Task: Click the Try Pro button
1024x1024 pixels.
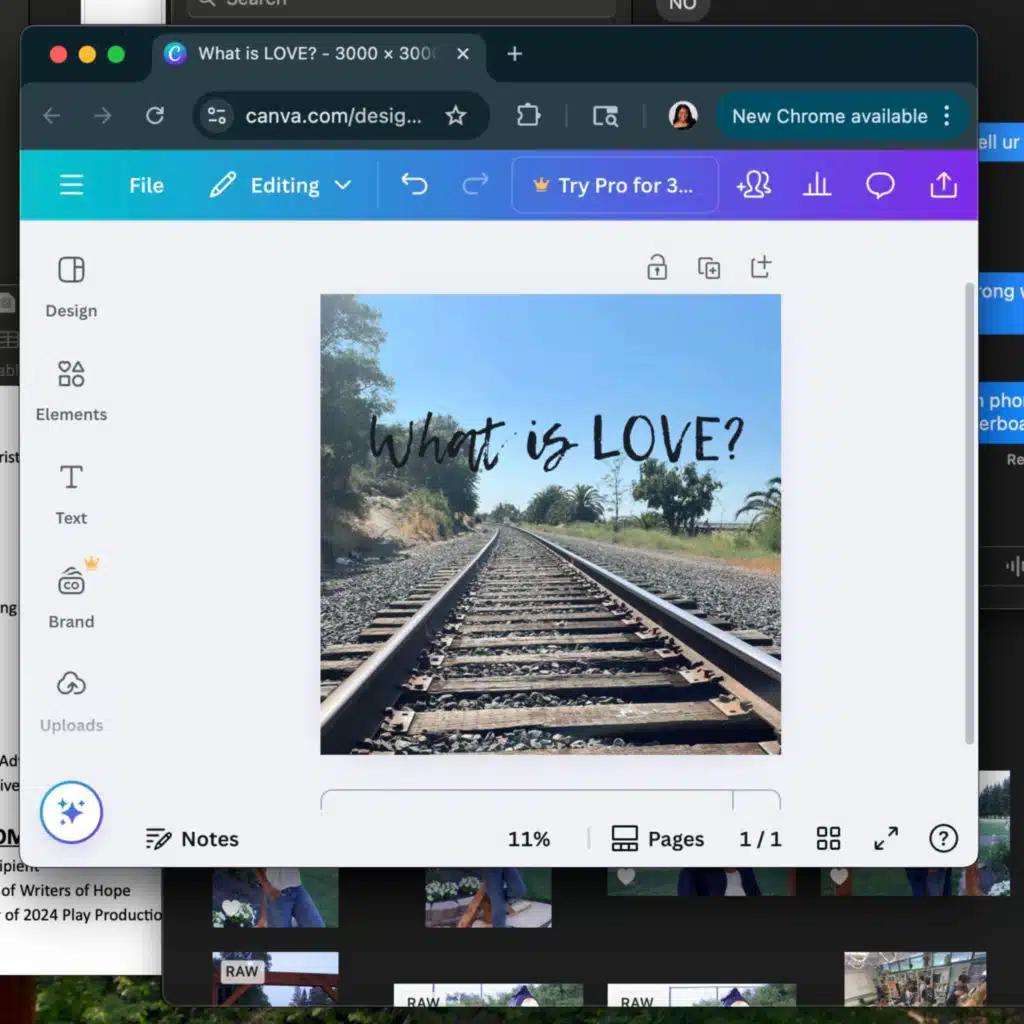Action: 614,185
